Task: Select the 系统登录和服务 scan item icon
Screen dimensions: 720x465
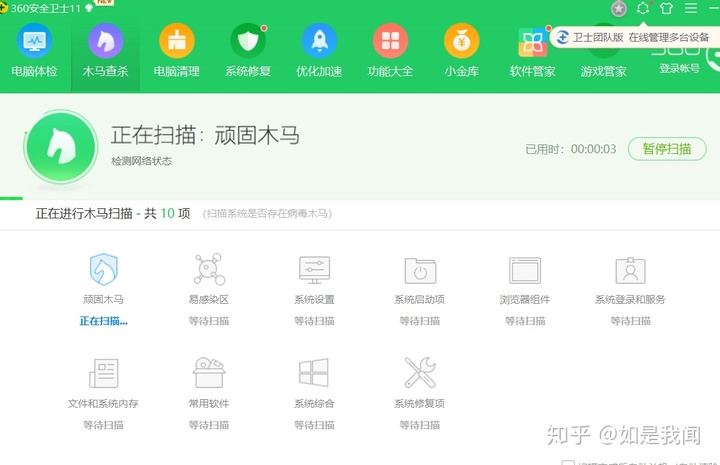Action: pos(630,270)
